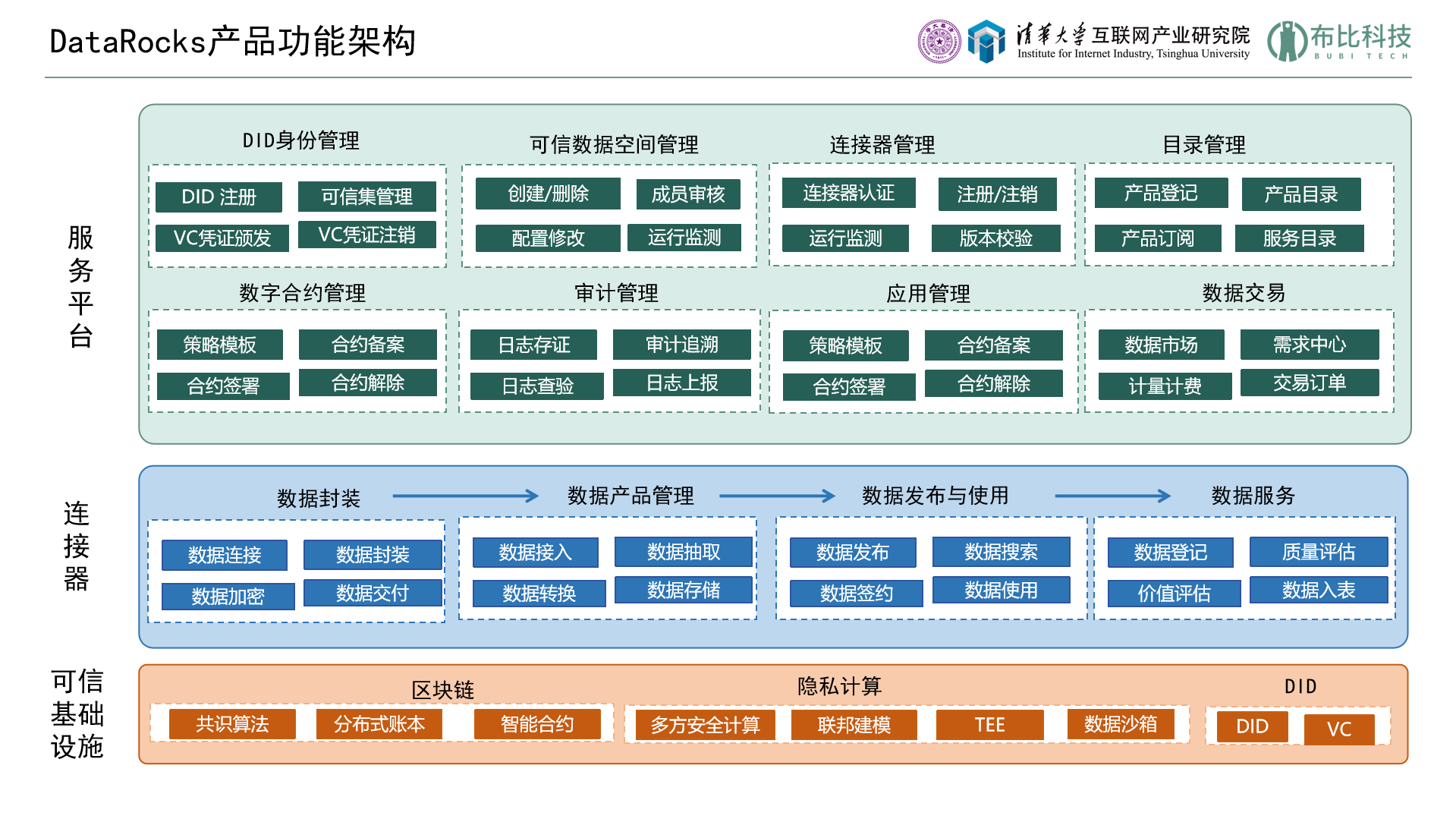Click the 质量评估 block
This screenshot has height=819, width=1456.
point(1318,552)
